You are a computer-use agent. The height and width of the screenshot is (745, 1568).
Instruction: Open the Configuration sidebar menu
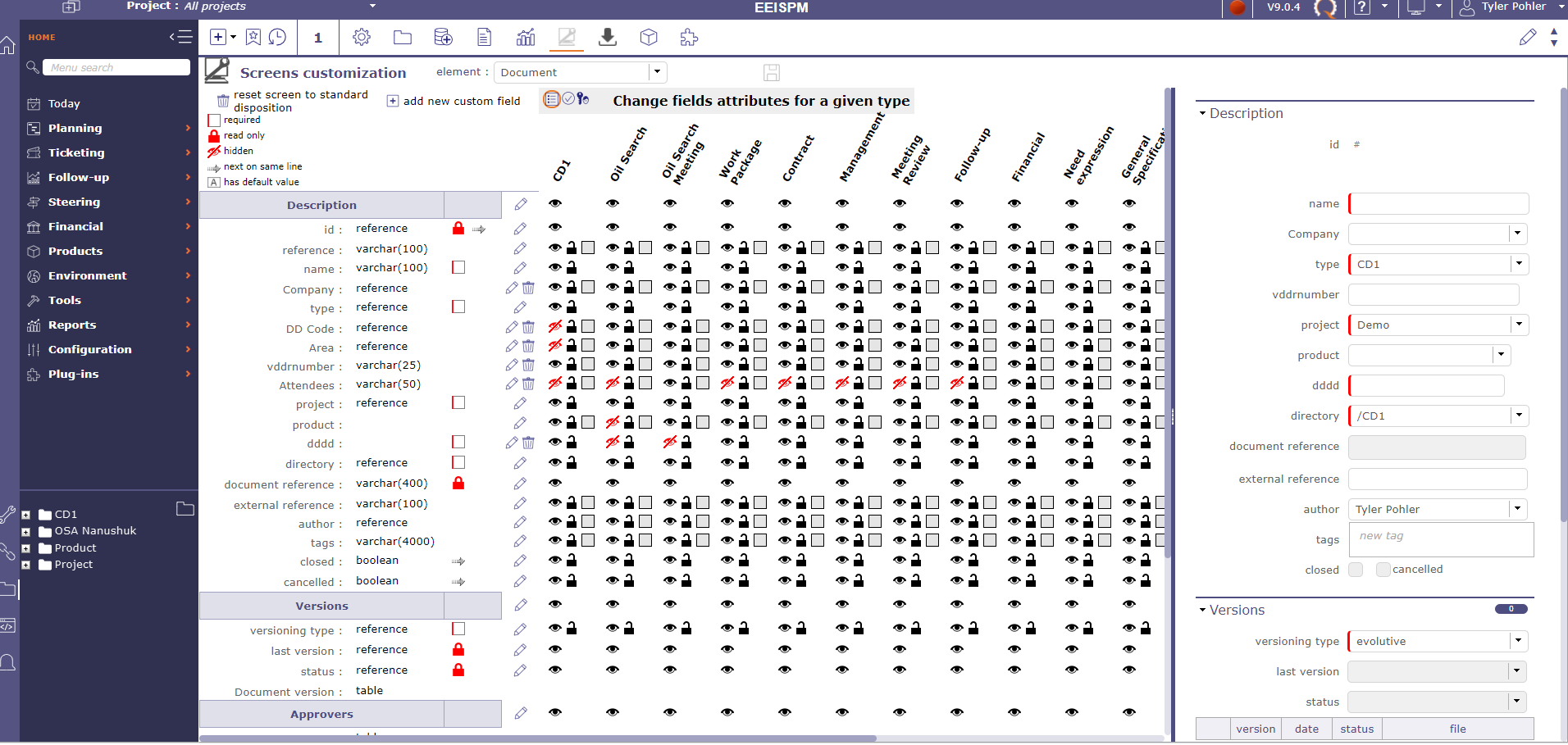click(x=89, y=349)
